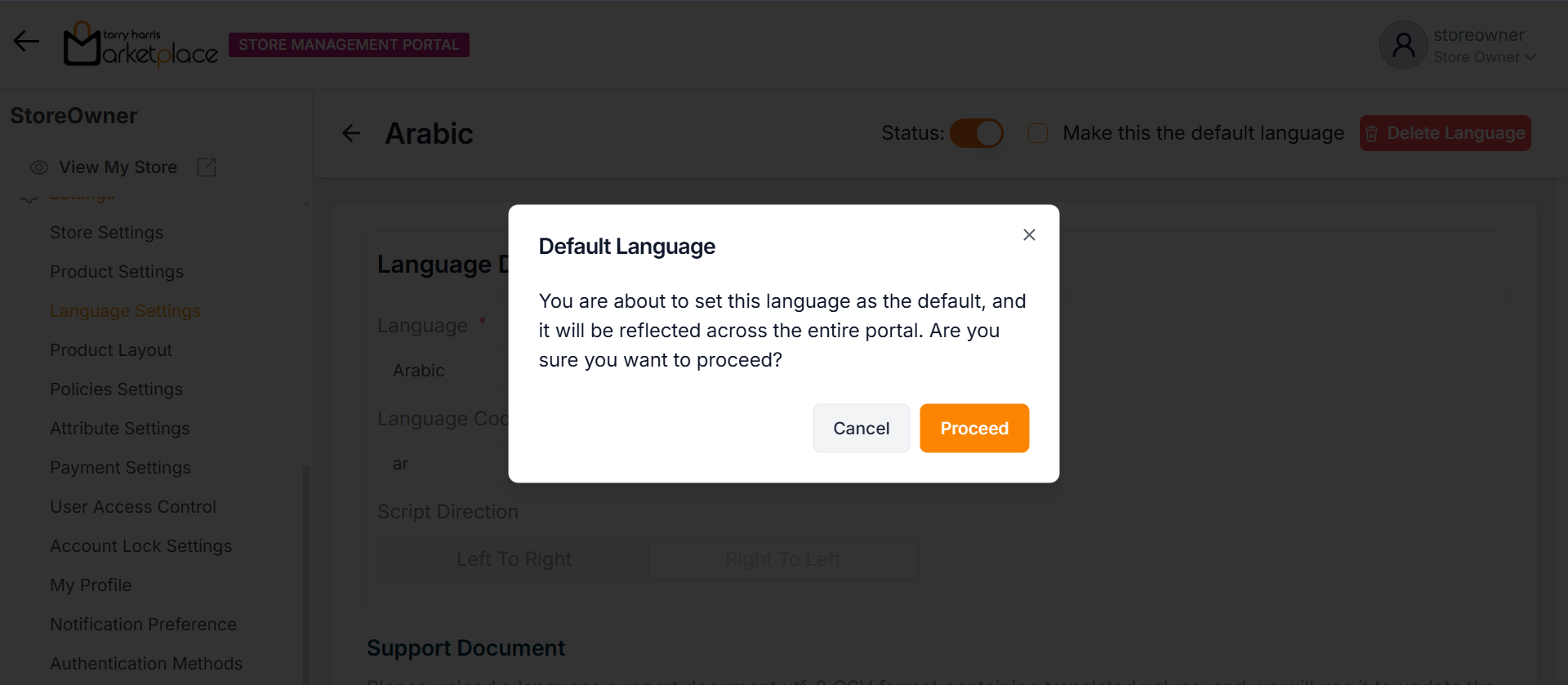The width and height of the screenshot is (1568, 685).
Task: Click the Marketplace logo
Action: tap(140, 45)
